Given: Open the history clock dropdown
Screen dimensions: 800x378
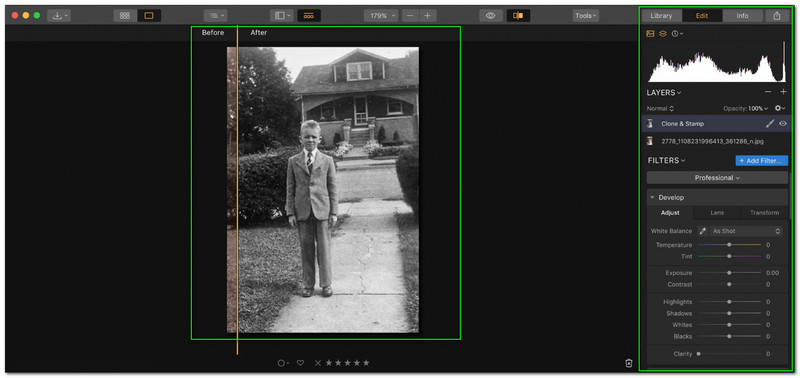Looking at the screenshot, I should 678,34.
